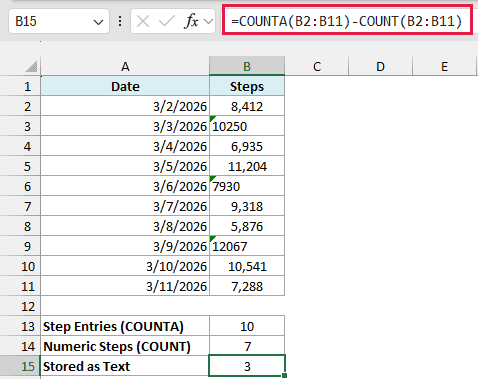Expand the dropdown next to fx icon
Screen dimensions: 478x379
pyautogui.click(x=208, y=22)
